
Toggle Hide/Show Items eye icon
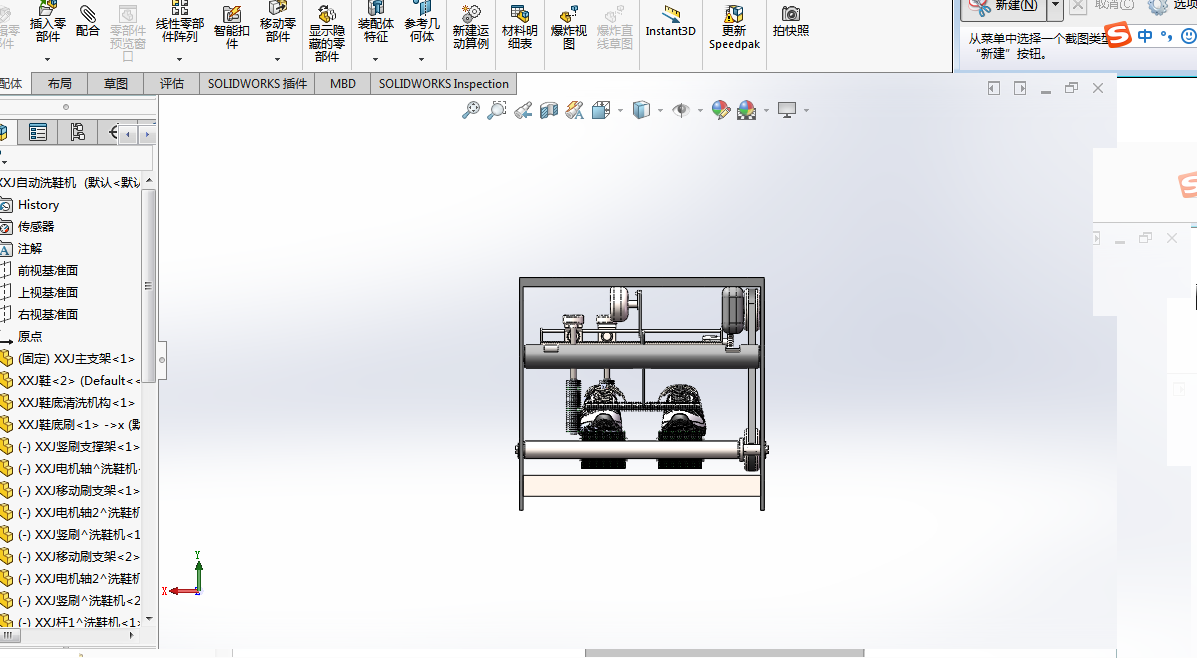(x=681, y=110)
